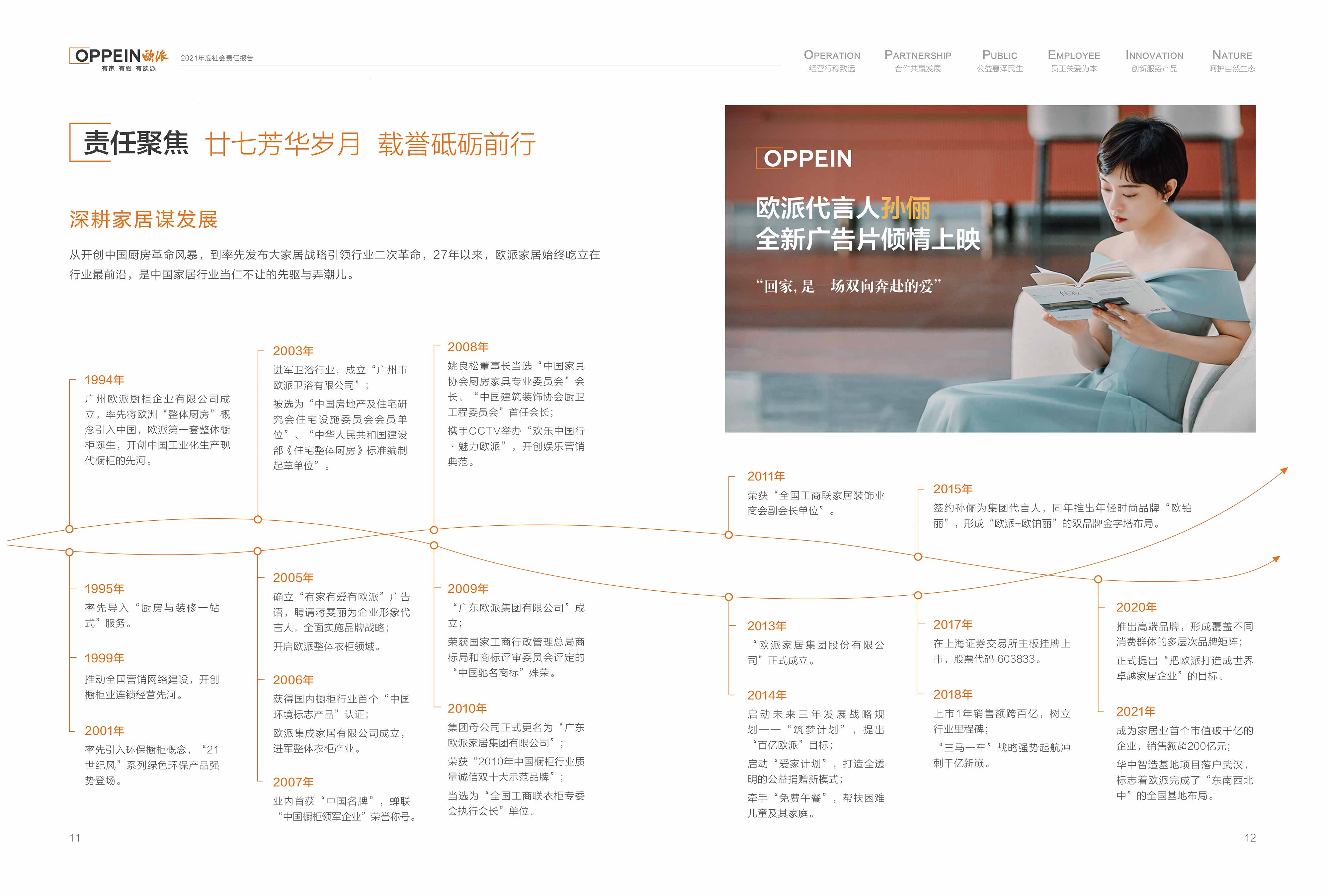1328x896 pixels.
Task: Click the 2017年 listing milestone heading
Action: click(953, 624)
